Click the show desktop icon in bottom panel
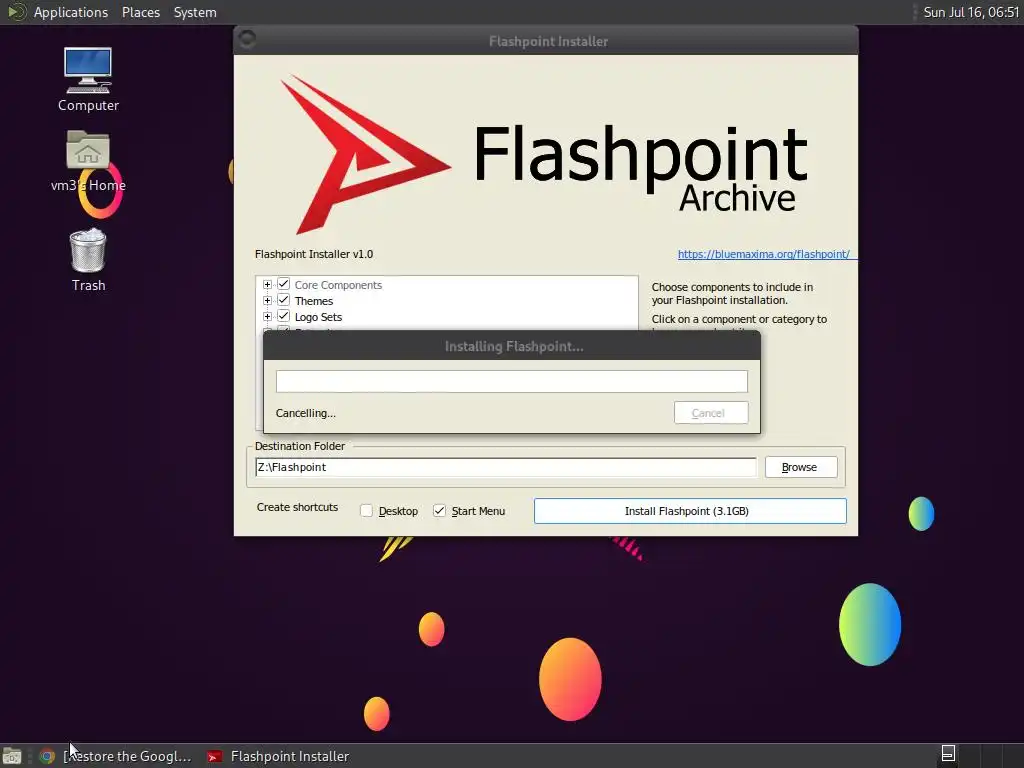The image size is (1024, 768). point(12,756)
